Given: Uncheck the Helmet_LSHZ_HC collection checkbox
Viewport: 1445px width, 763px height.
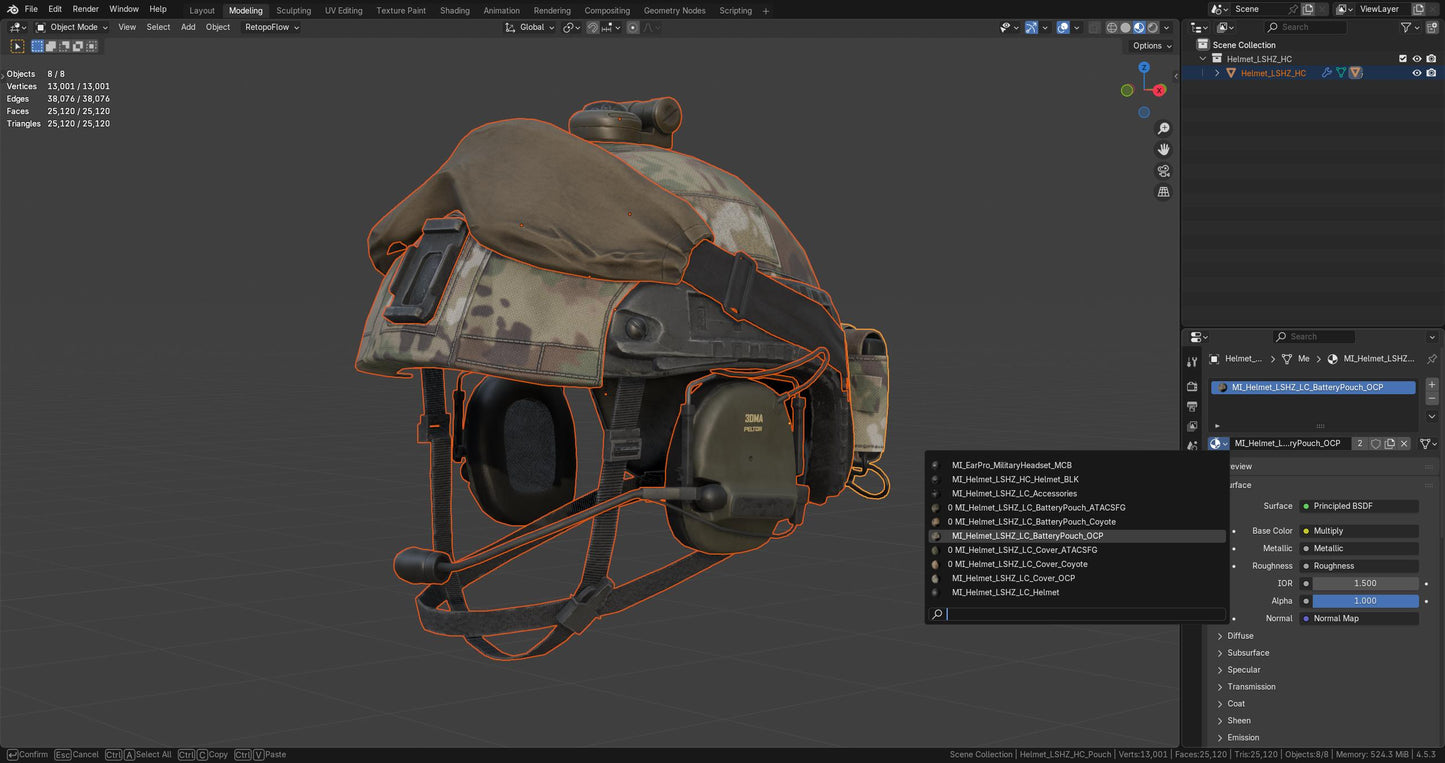Looking at the screenshot, I should click(x=1402, y=58).
